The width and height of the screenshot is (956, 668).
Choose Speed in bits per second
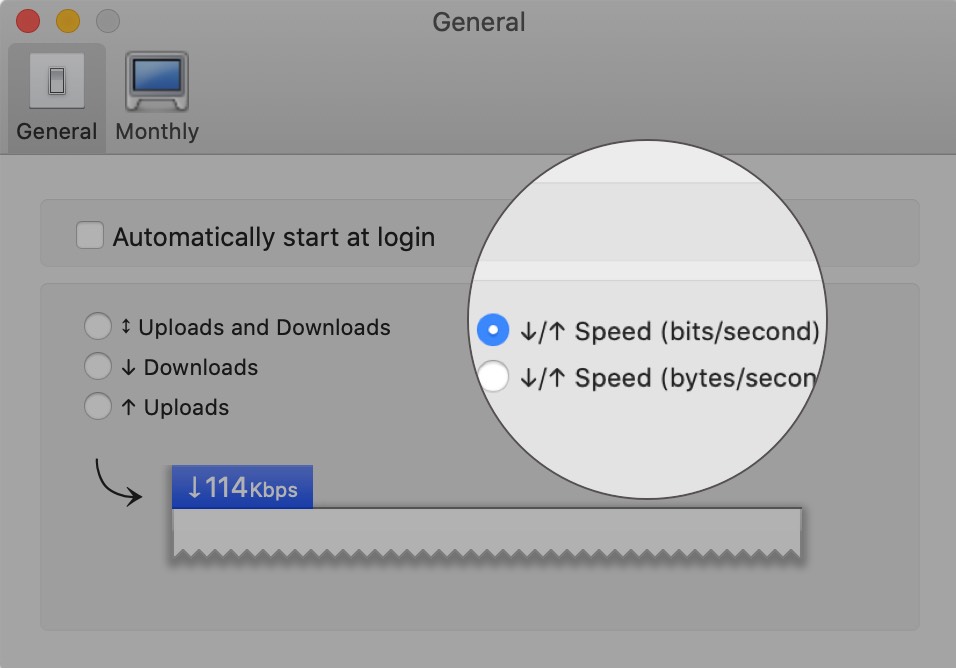coord(492,329)
